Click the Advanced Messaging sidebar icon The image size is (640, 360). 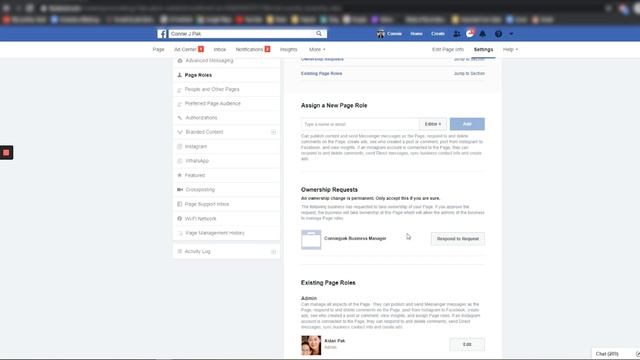coord(180,60)
